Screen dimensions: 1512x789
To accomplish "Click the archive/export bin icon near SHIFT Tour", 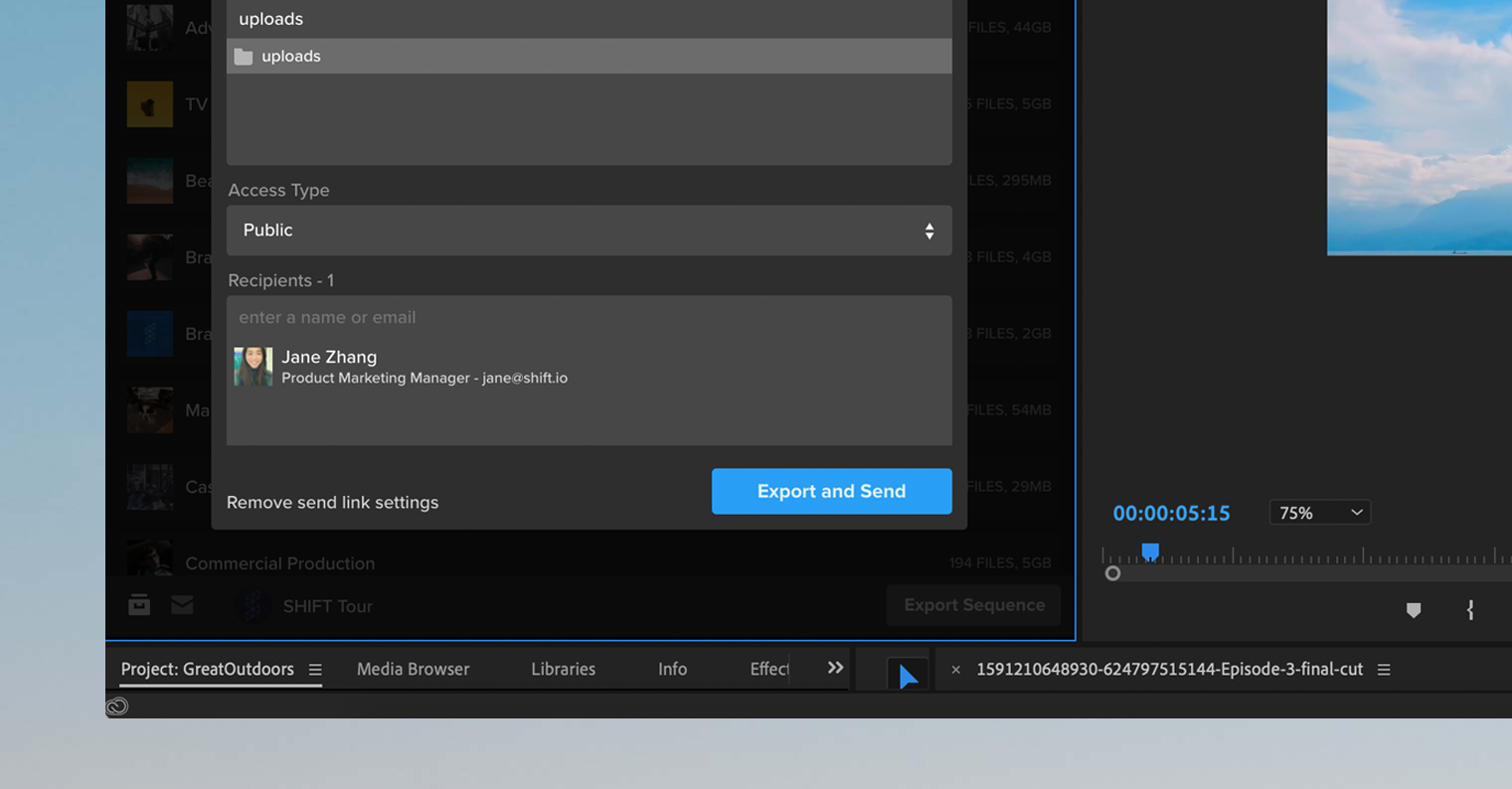I will 139,604.
